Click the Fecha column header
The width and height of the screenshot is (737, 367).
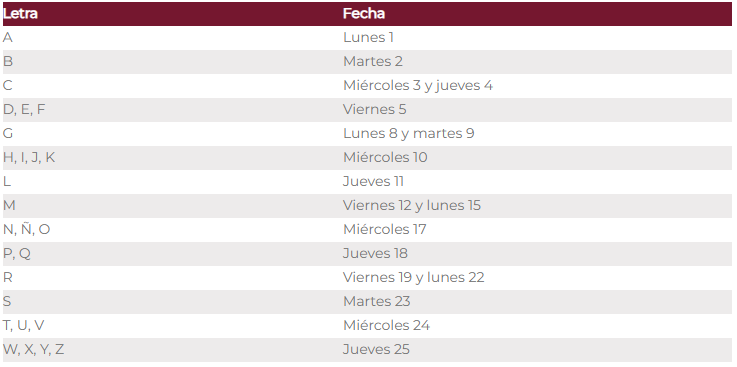pos(364,14)
